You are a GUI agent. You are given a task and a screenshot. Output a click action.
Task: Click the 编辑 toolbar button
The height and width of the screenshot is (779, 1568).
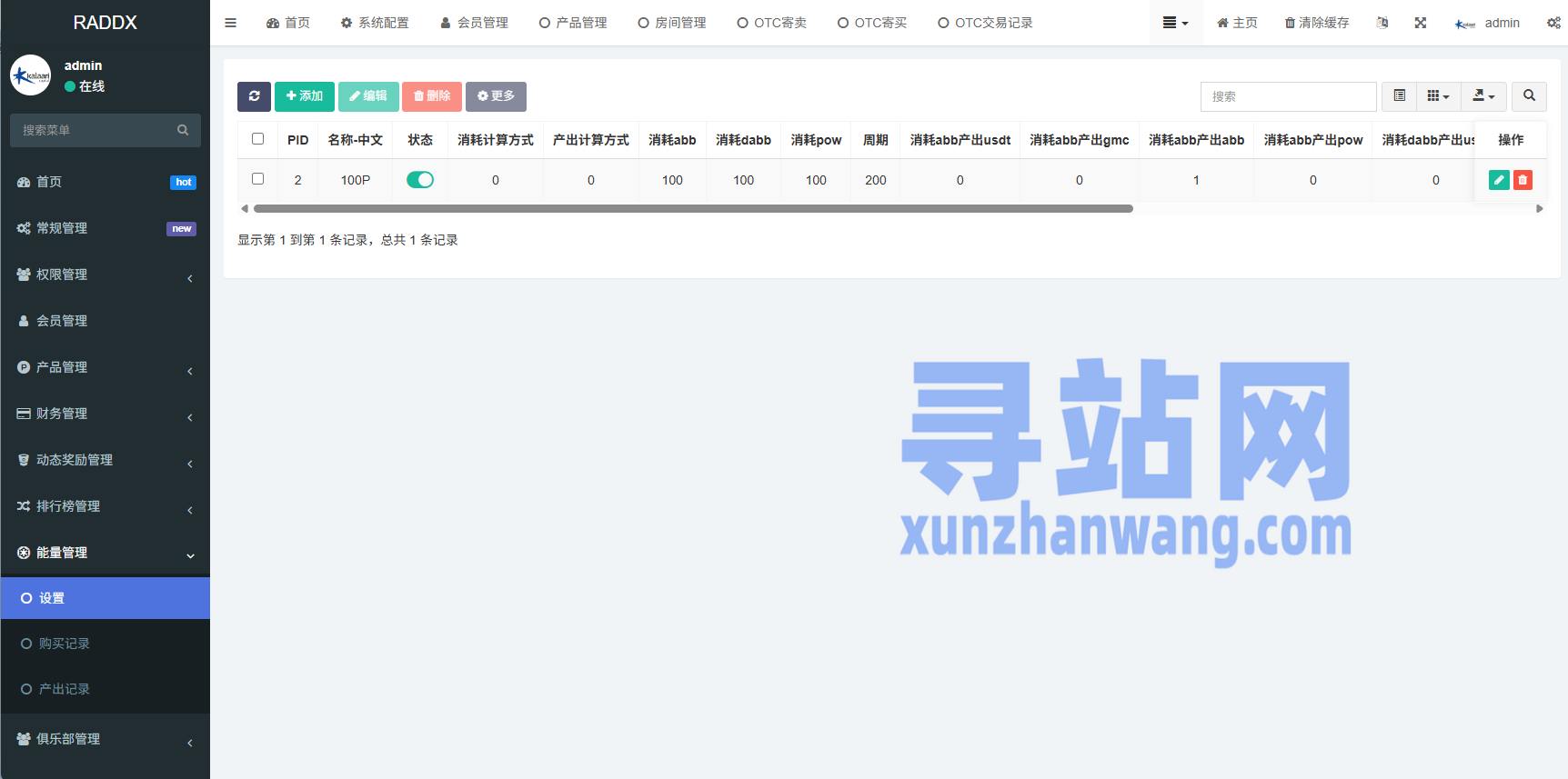(x=368, y=96)
